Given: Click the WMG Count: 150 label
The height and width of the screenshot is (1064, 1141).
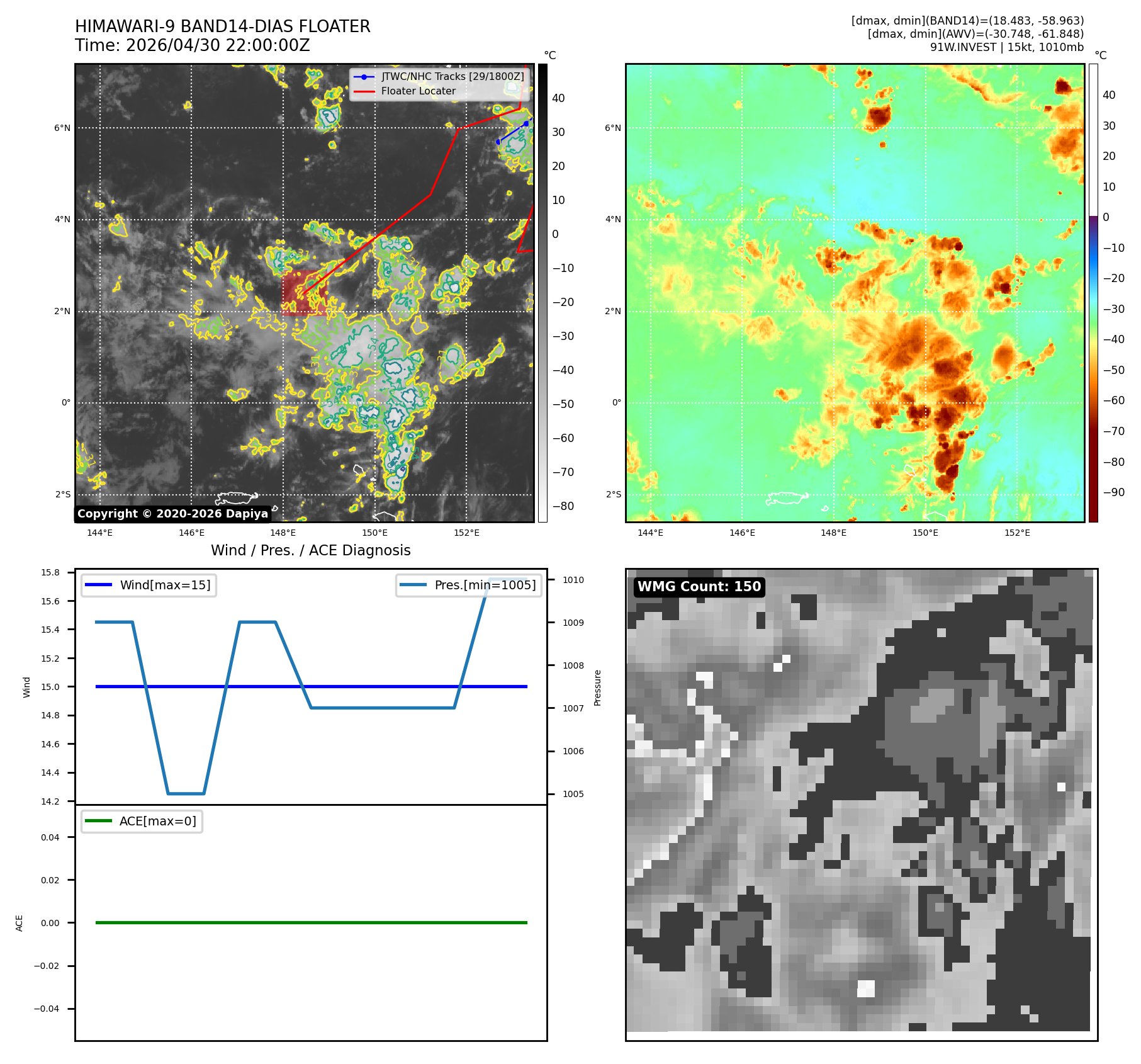Looking at the screenshot, I should (699, 587).
